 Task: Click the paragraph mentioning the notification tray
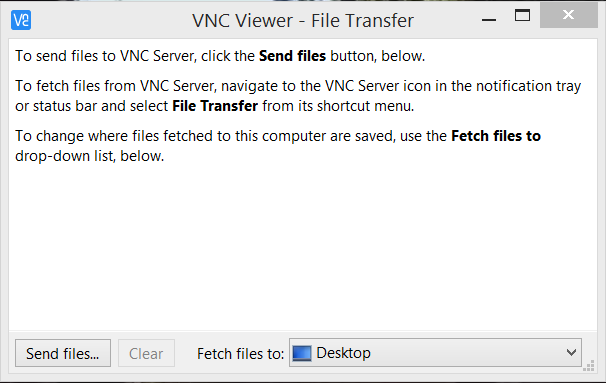click(x=298, y=96)
